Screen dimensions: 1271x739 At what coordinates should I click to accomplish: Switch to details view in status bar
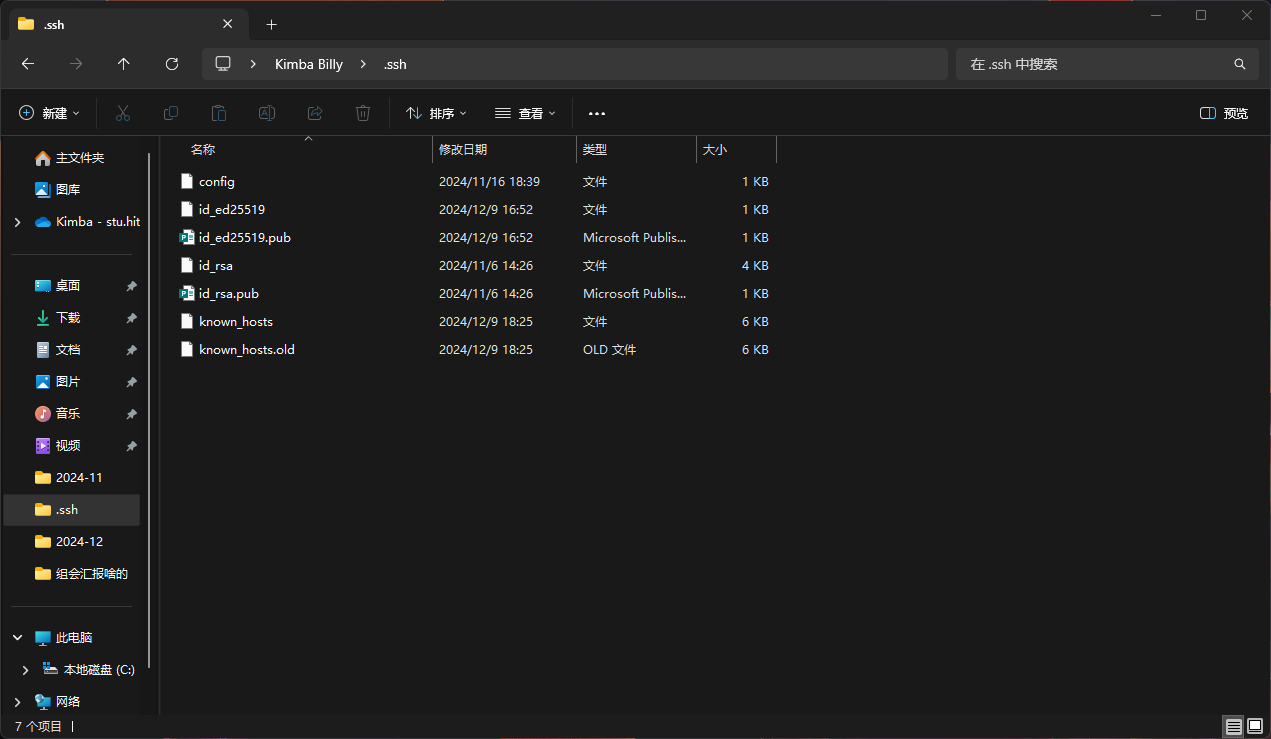pos(1233,726)
